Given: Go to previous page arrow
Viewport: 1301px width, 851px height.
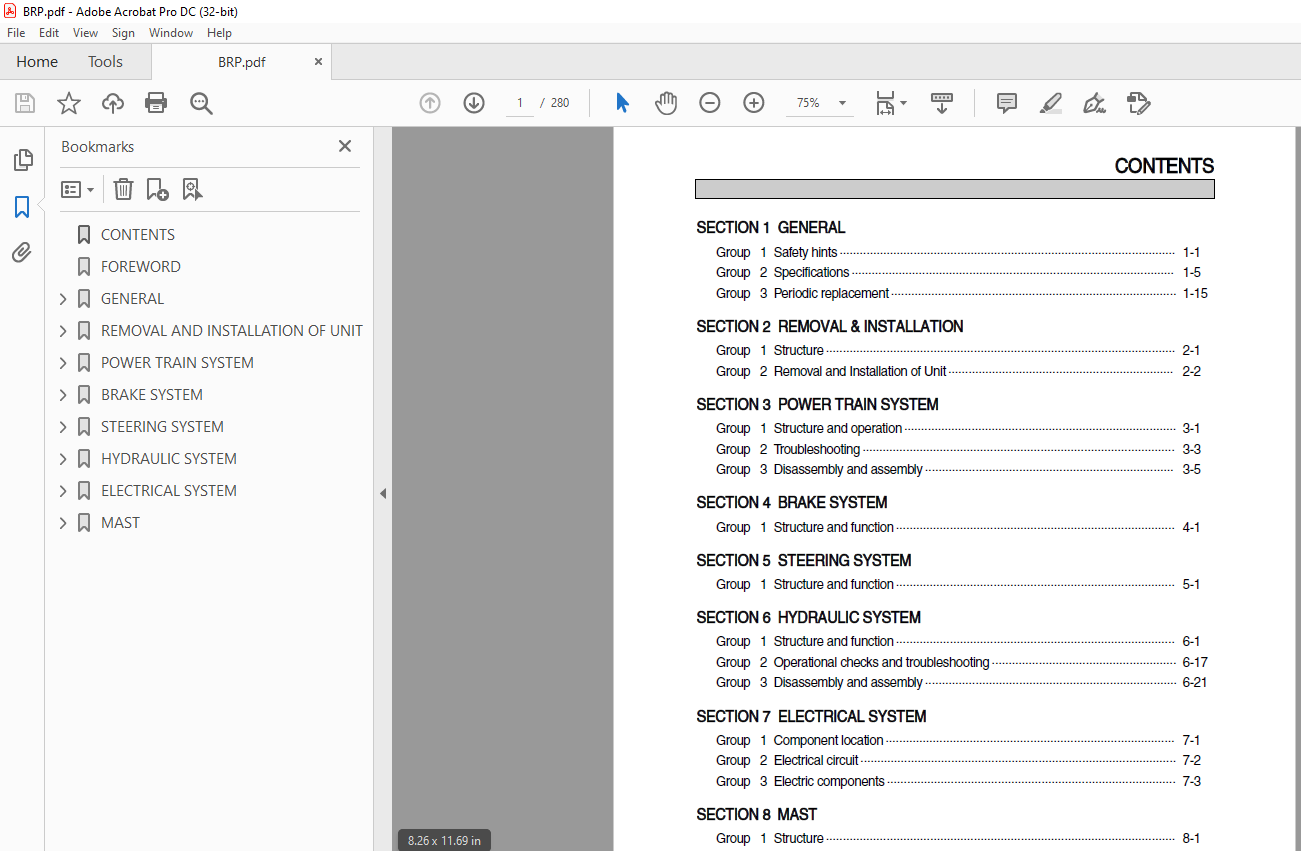Looking at the screenshot, I should click(x=430, y=103).
